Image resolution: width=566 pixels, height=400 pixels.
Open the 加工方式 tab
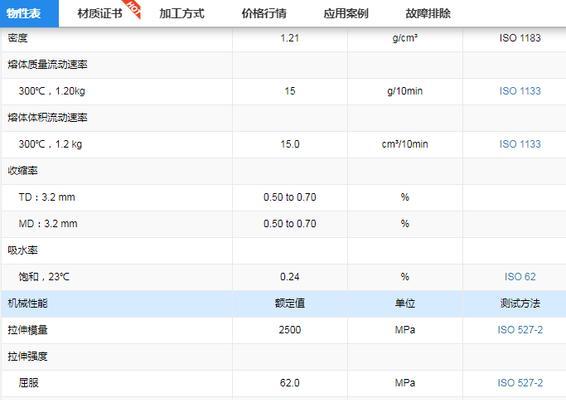point(182,13)
